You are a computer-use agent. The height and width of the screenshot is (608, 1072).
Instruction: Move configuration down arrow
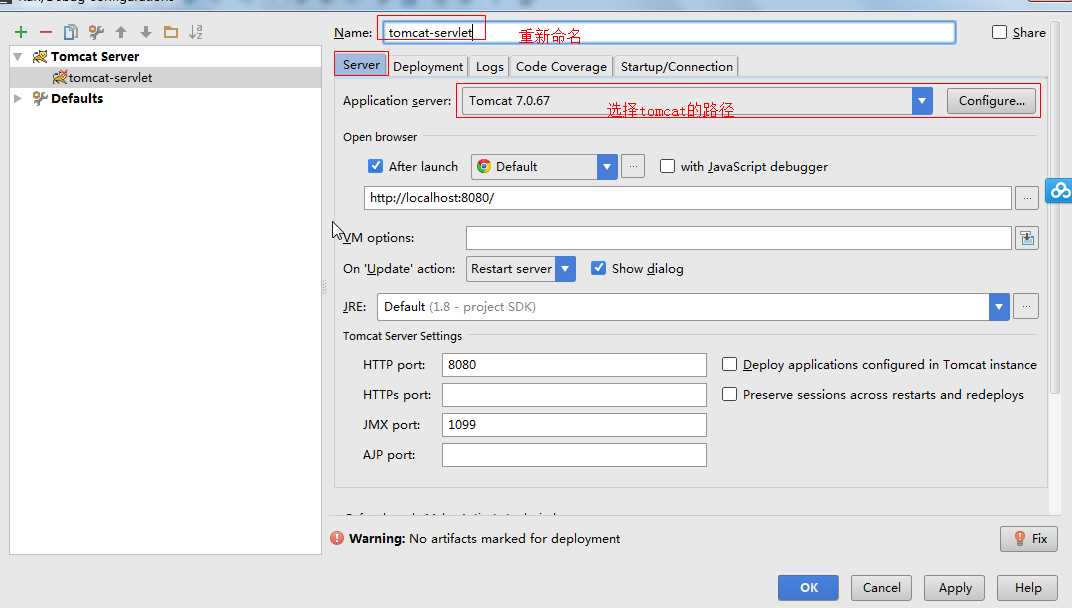[146, 32]
